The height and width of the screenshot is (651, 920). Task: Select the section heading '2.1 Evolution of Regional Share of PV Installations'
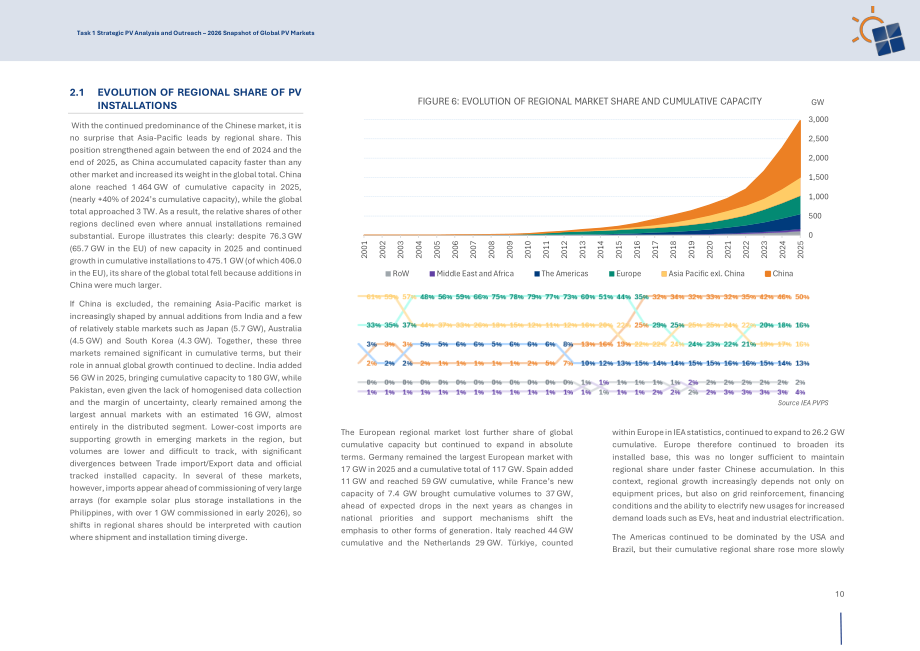pos(185,99)
